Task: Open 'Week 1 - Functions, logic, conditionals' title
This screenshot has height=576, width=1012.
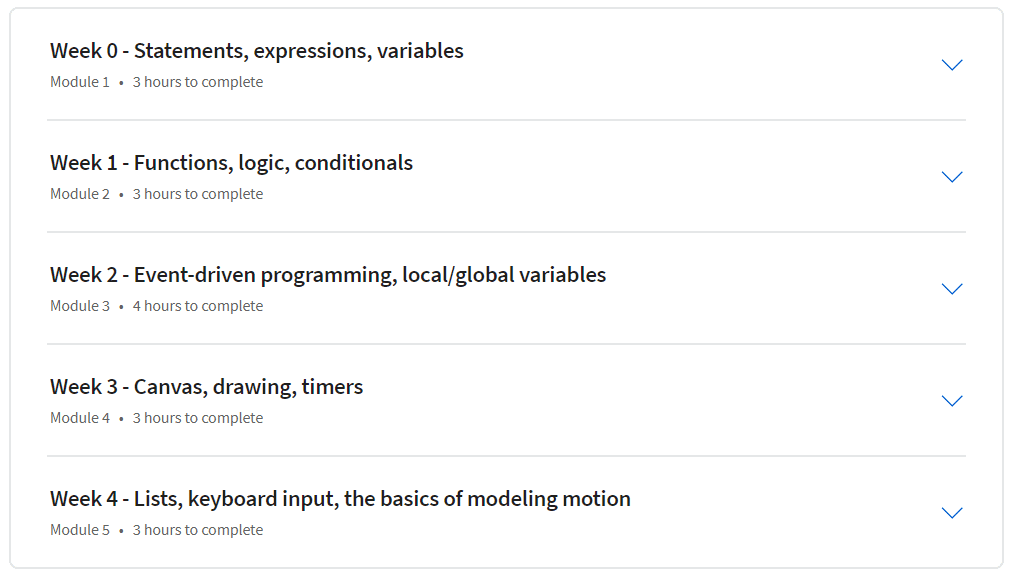Action: [231, 163]
